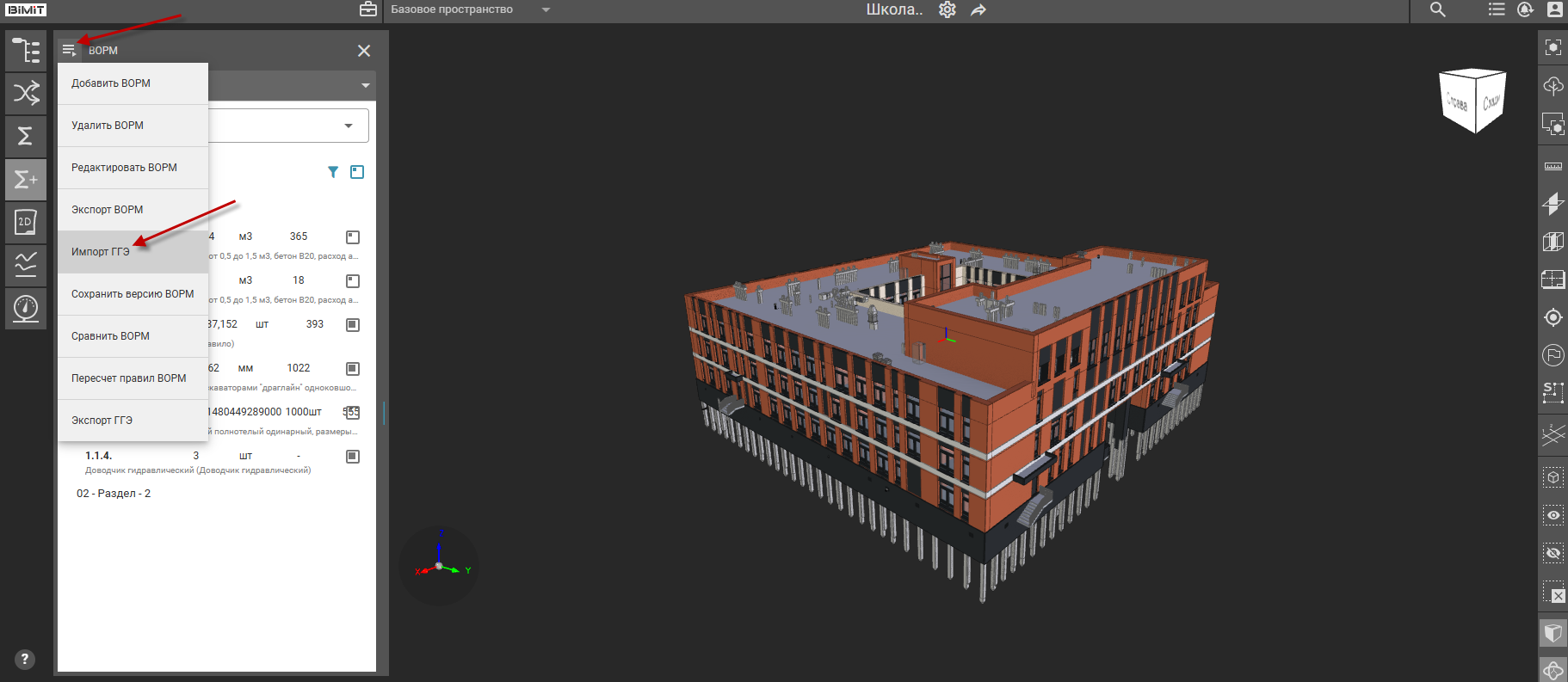The height and width of the screenshot is (682, 1568).
Task: Open the 2D drawings panel
Action: pyautogui.click(x=26, y=222)
